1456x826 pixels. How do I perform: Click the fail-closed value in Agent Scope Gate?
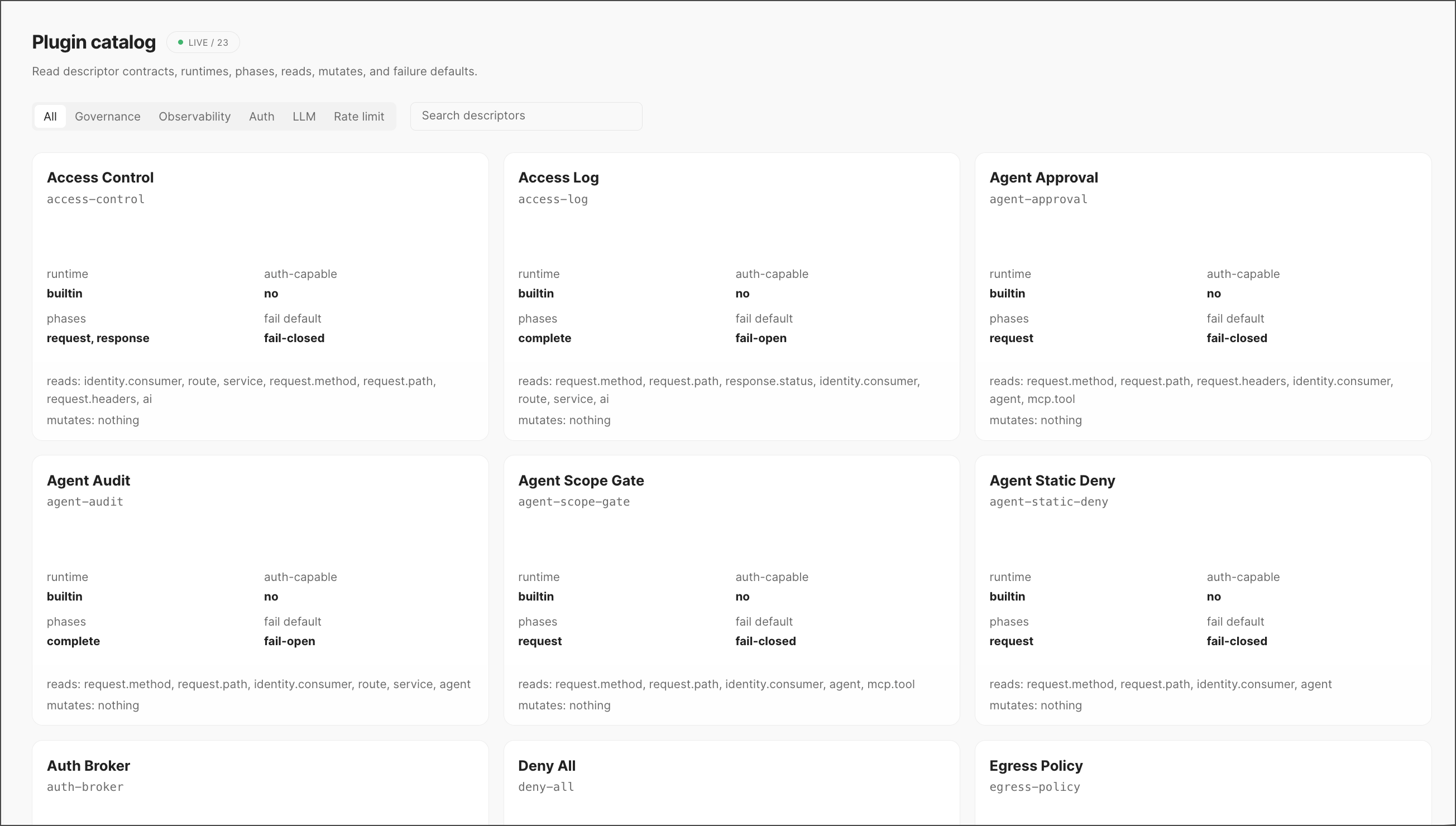(765, 641)
